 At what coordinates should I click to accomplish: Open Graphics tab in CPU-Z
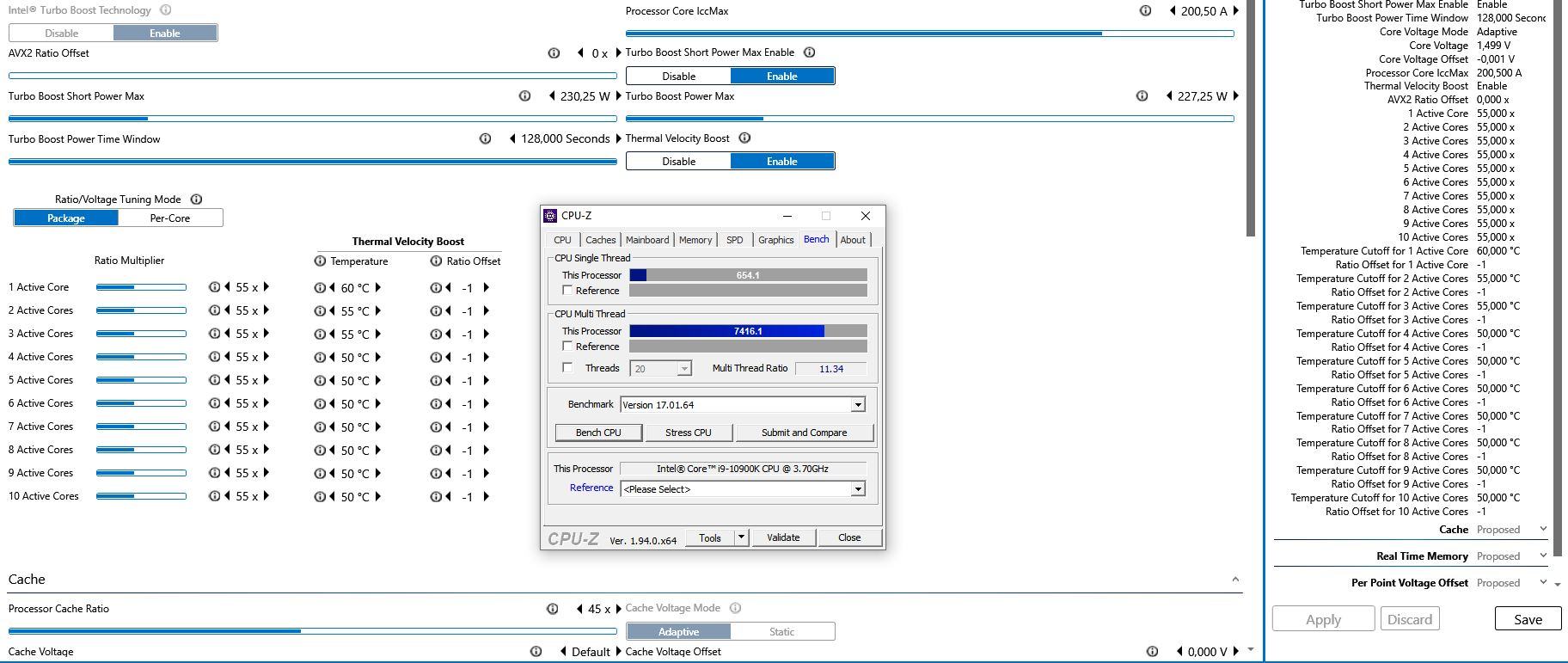coord(775,240)
